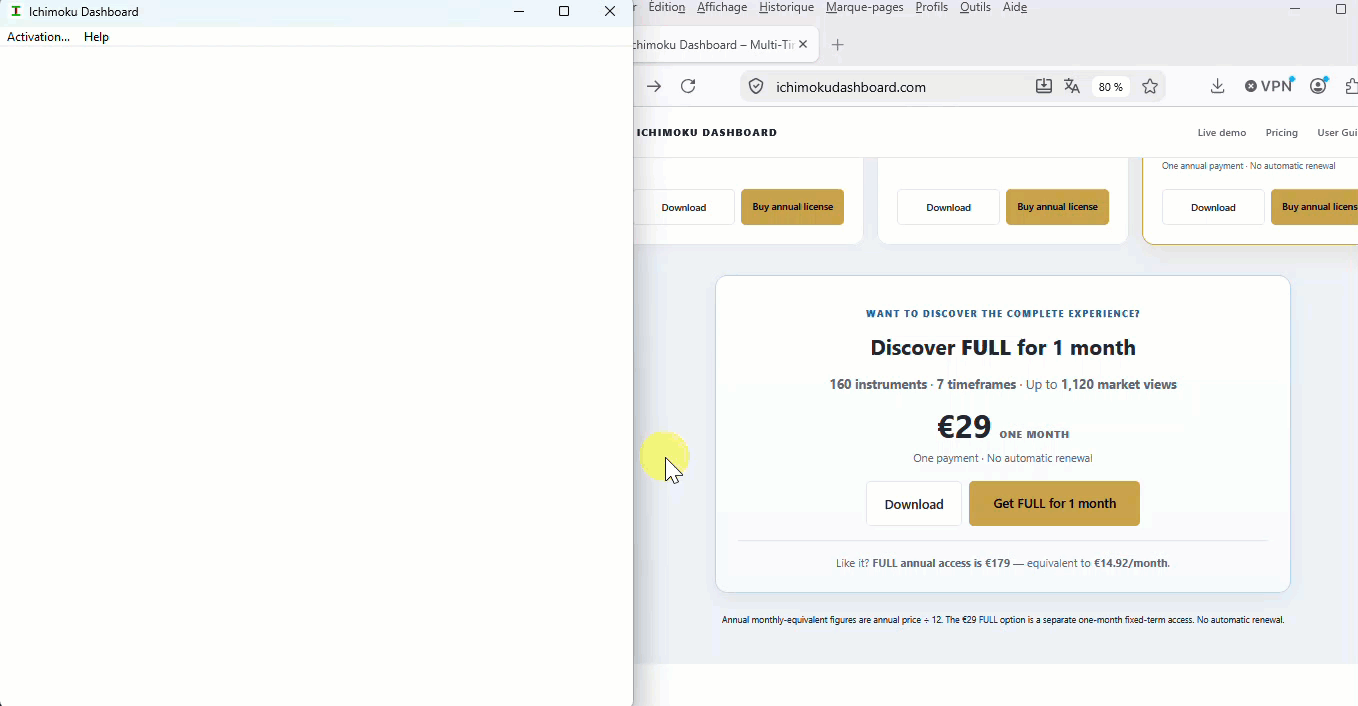Viewport: 1358px width, 706px height.
Task: Click the Ichimoku Dashboard app title icon
Action: 16,12
